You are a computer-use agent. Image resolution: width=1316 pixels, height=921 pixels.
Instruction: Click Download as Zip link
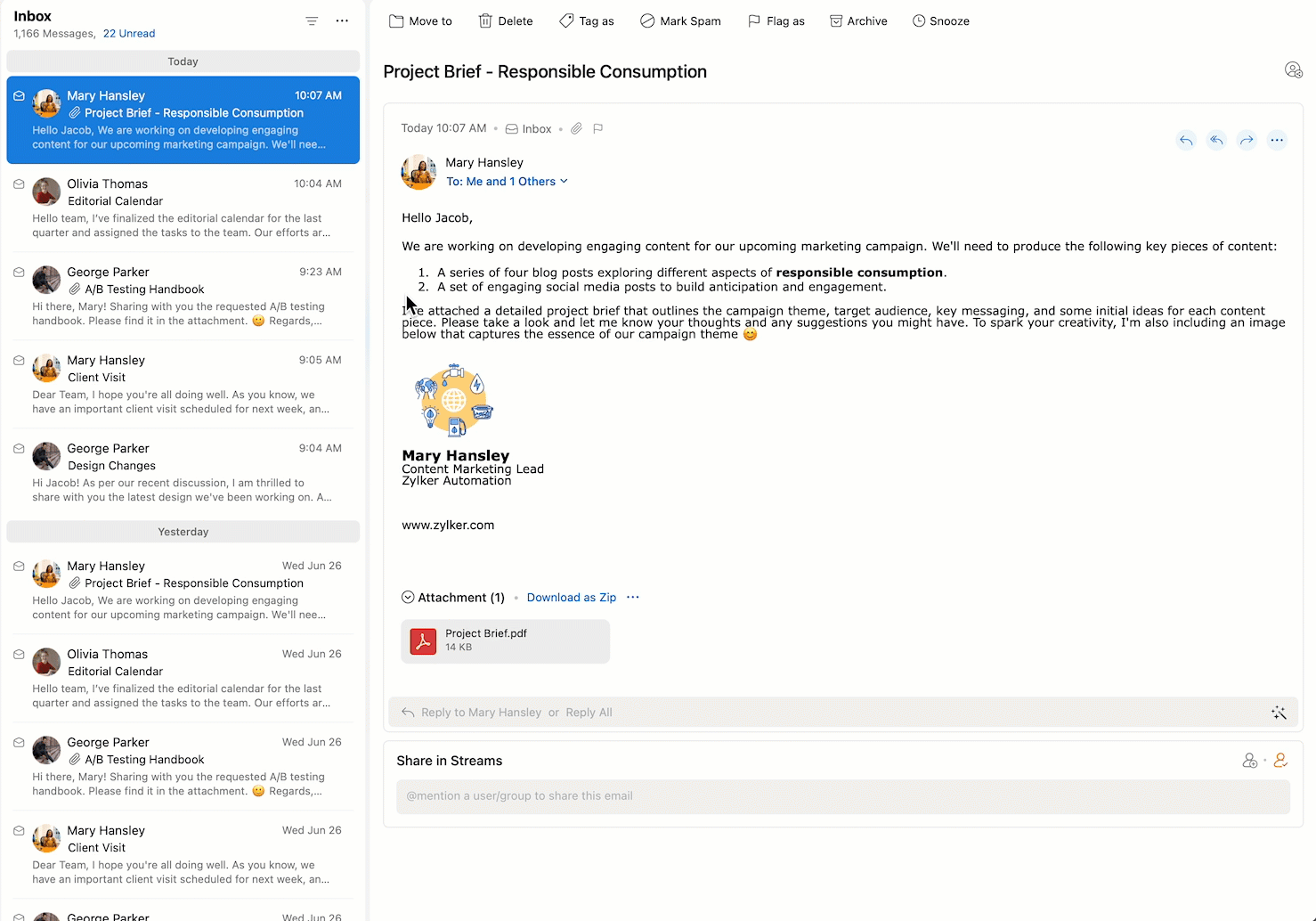point(572,598)
